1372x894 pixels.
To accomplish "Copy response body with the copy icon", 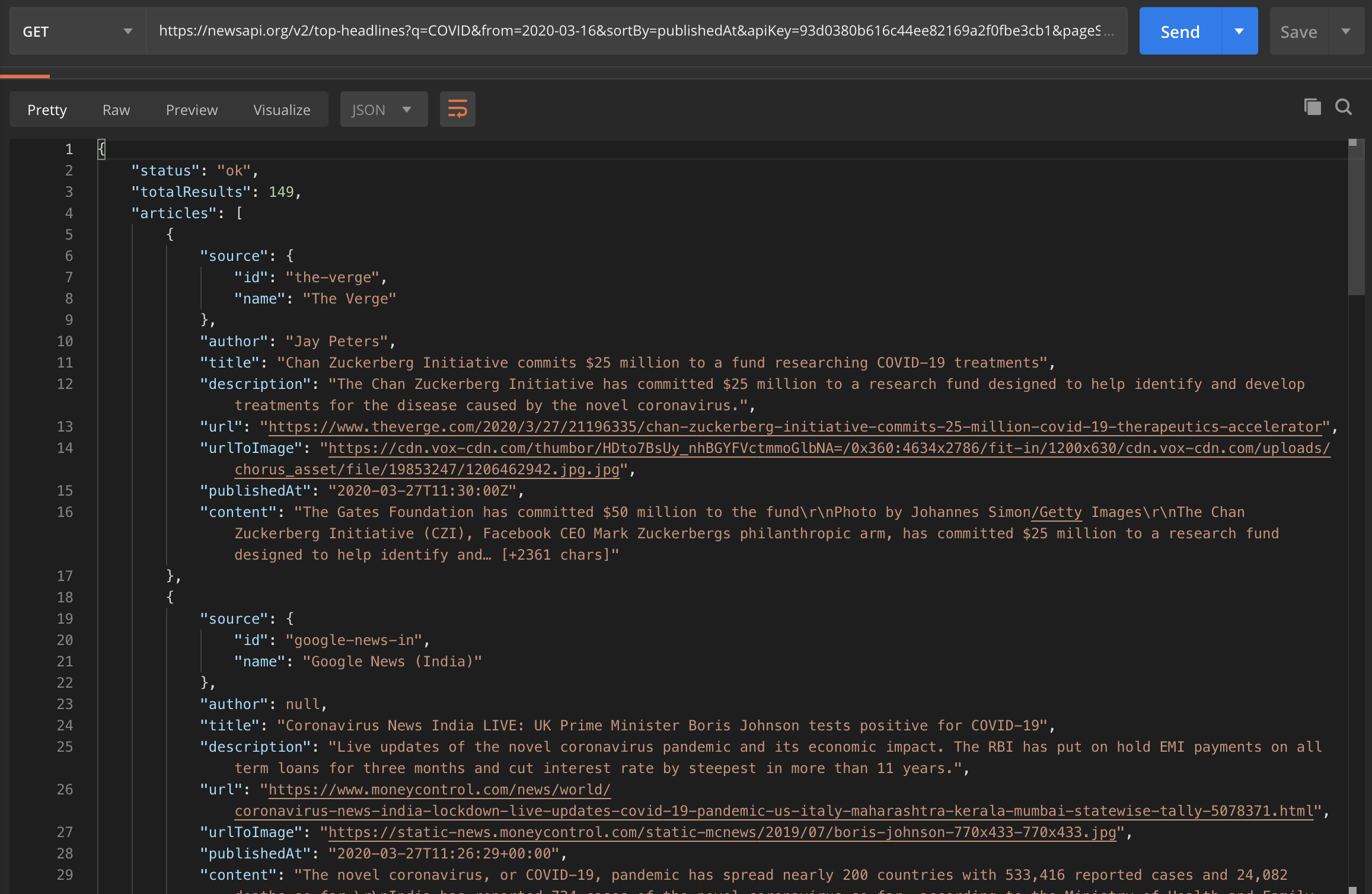I will click(x=1312, y=107).
